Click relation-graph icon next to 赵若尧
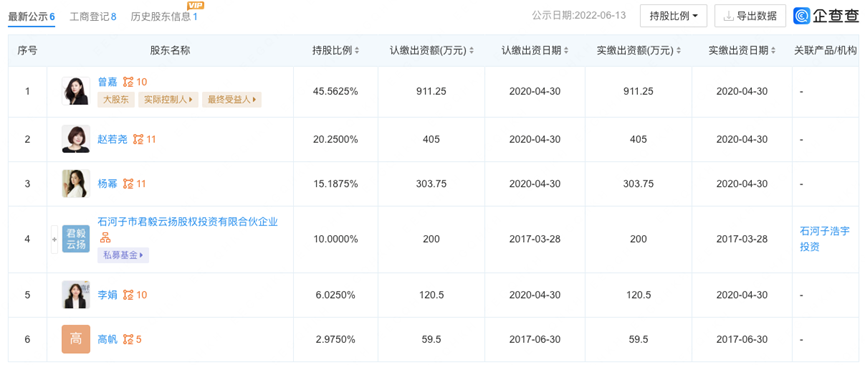Viewport: 865px width, 365px height. (x=138, y=139)
